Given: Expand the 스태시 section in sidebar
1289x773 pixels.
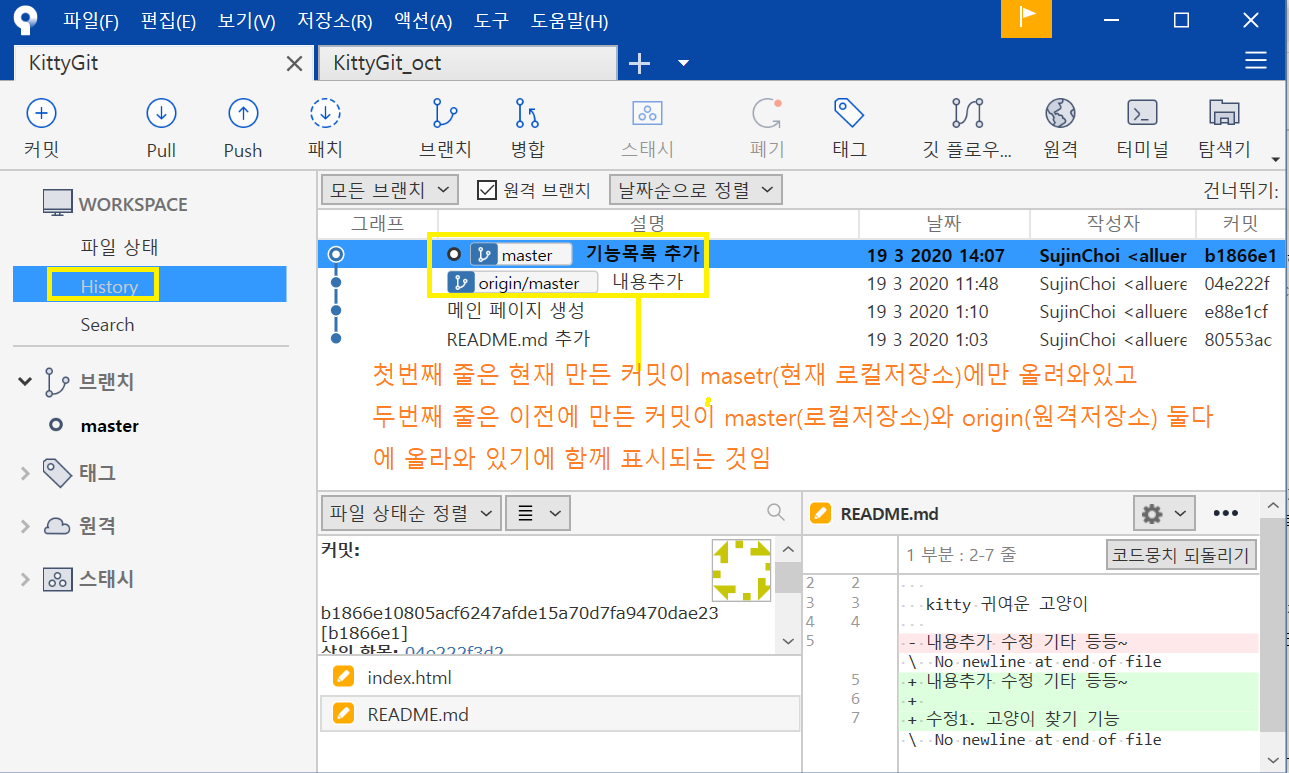Looking at the screenshot, I should click(x=26, y=580).
